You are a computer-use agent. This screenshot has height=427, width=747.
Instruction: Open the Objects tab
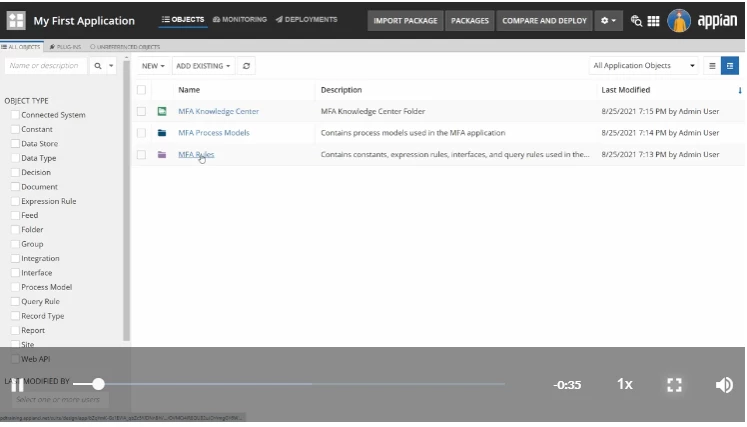183,20
